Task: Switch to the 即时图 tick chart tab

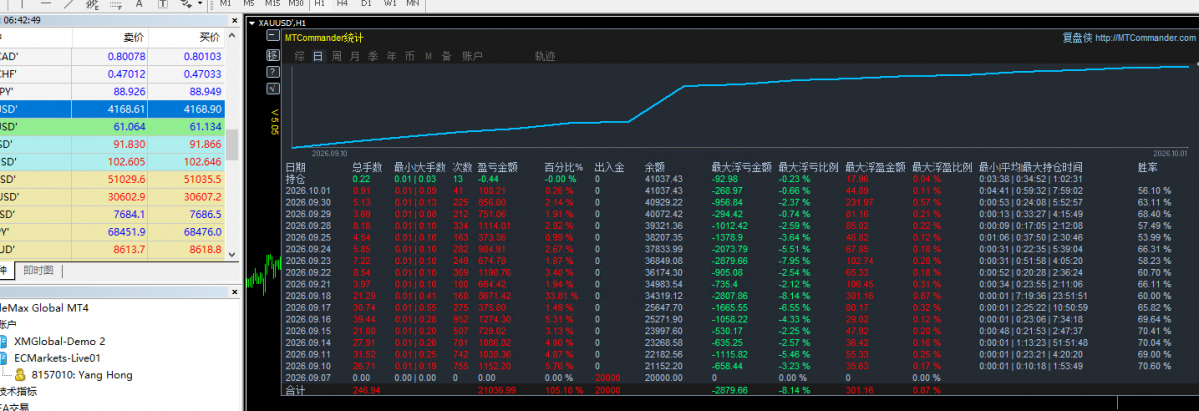Action: click(39, 270)
